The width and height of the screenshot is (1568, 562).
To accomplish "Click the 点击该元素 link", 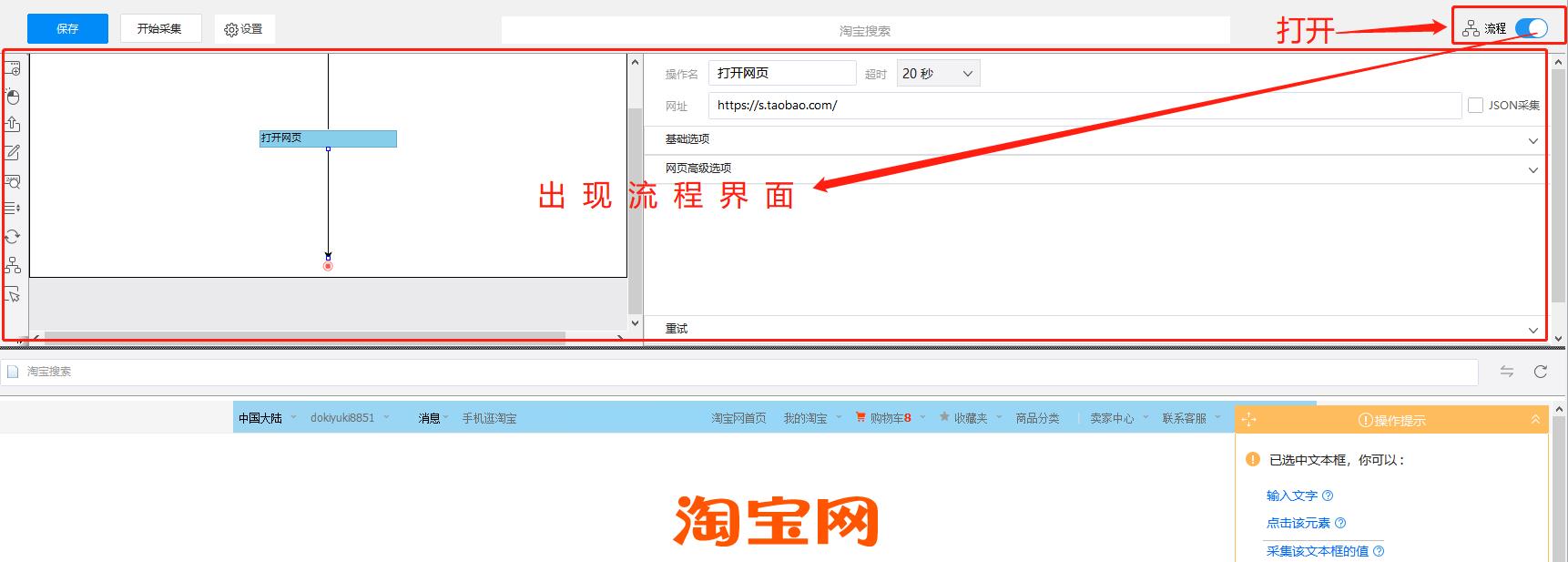I will click(x=1298, y=523).
